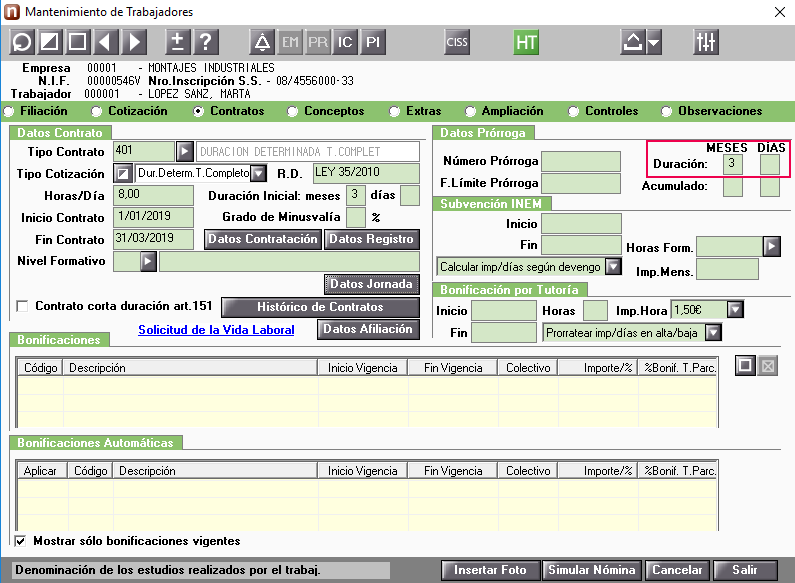This screenshot has height=583, width=795.
Task: Click Inicio Contrato field 1/01/2019
Action: [153, 217]
